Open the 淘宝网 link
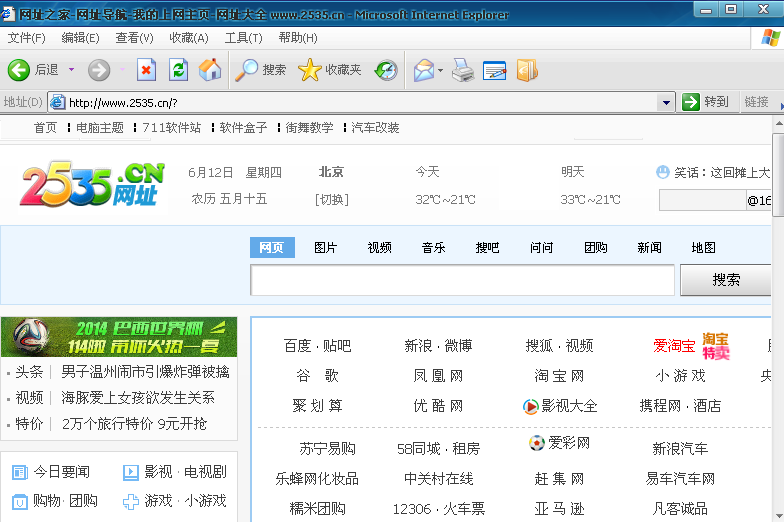This screenshot has height=522, width=784. pyautogui.click(x=559, y=376)
